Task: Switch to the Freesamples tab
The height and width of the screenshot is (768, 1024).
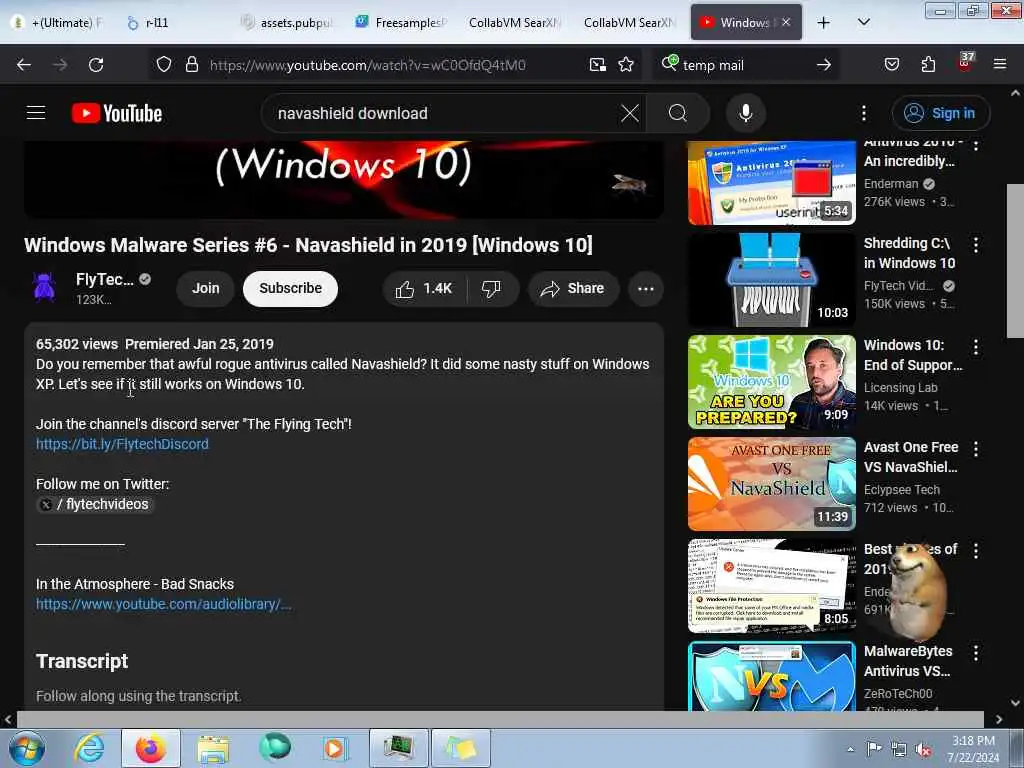Action: (x=402, y=23)
